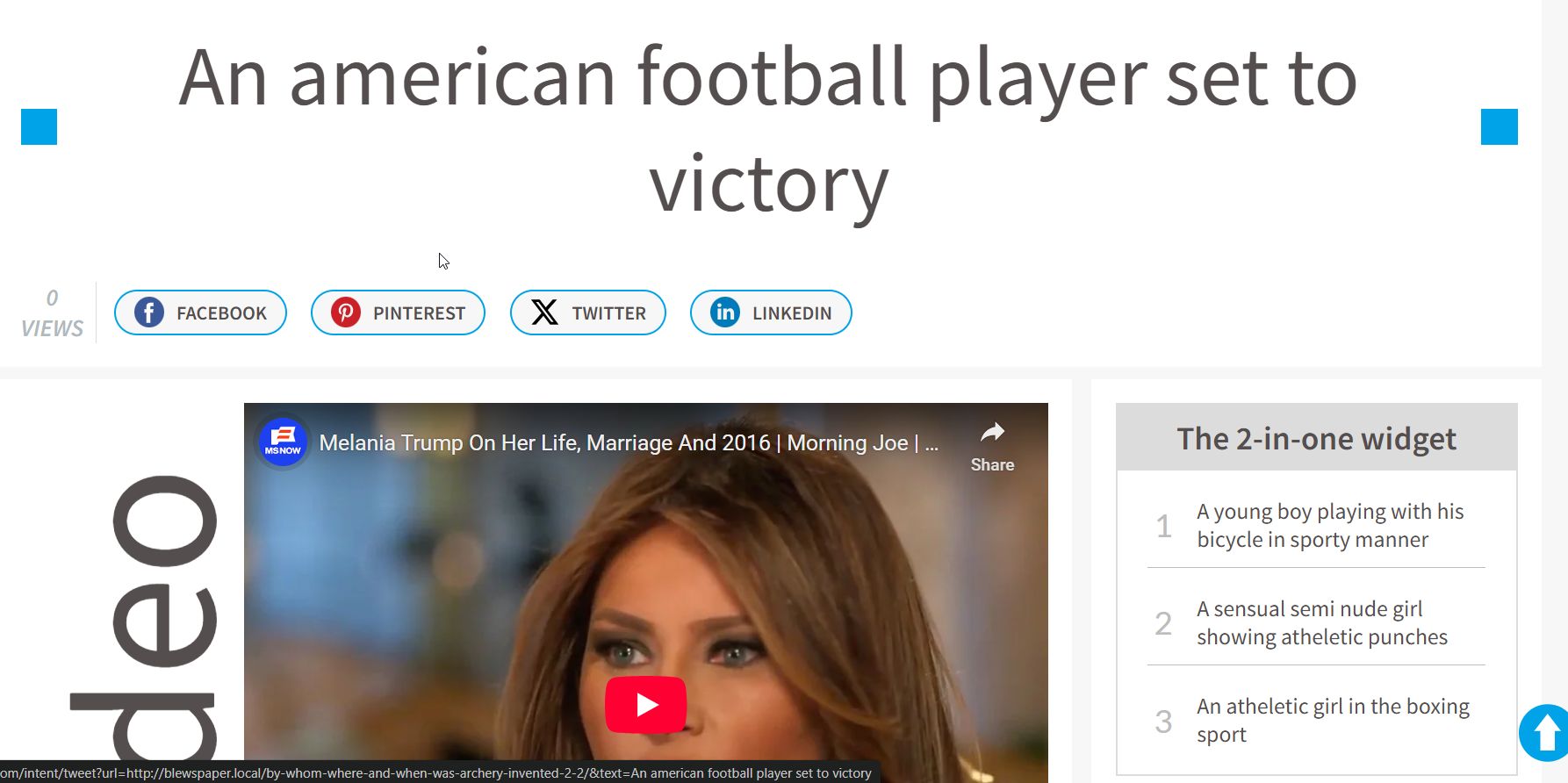The image size is (1568, 783).
Task: Open "A sensual semi nude girl" article link
Action: (x=1322, y=622)
